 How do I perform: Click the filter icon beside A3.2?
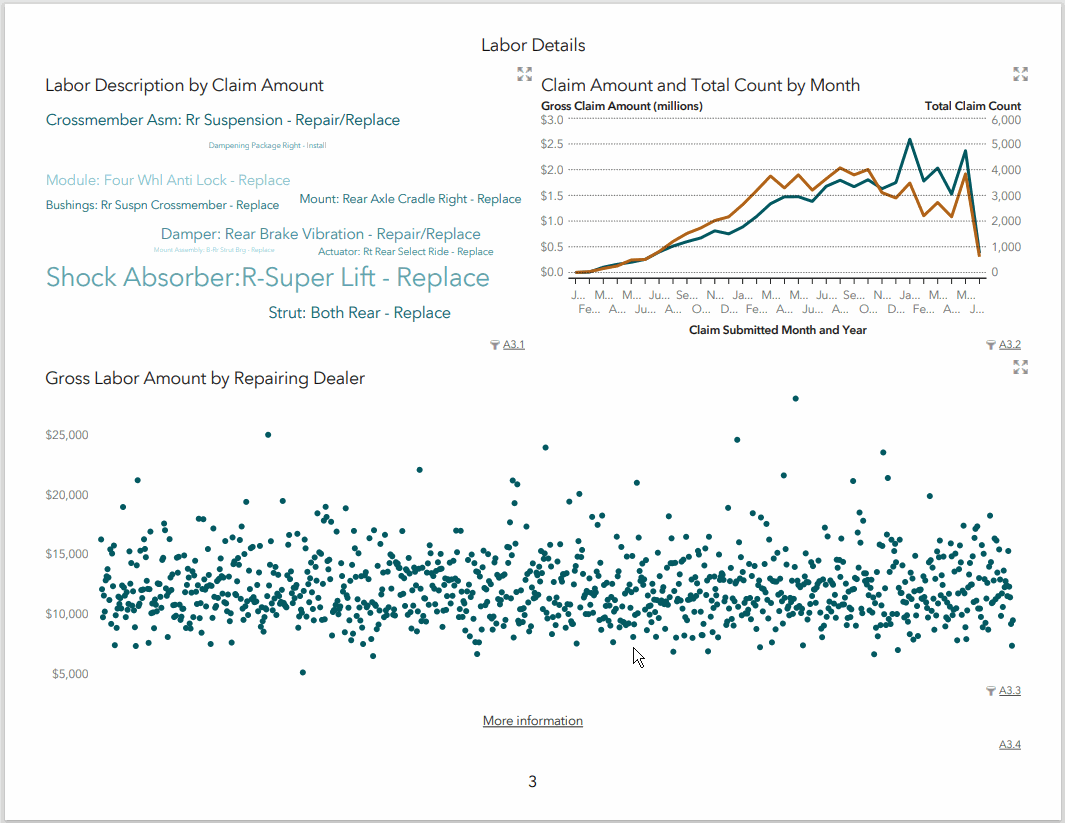pyautogui.click(x=990, y=345)
